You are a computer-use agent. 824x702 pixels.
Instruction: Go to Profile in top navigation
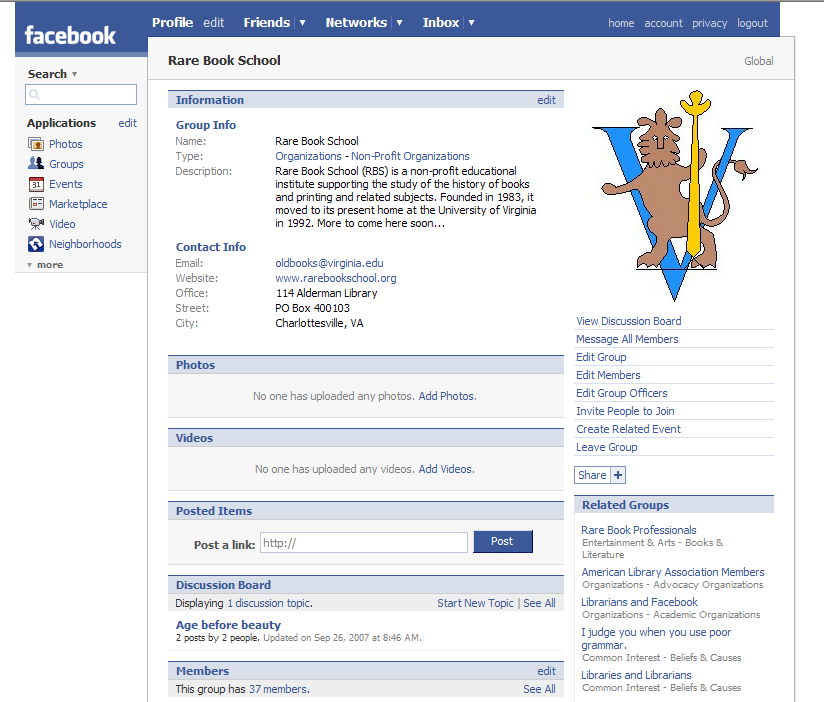point(173,22)
